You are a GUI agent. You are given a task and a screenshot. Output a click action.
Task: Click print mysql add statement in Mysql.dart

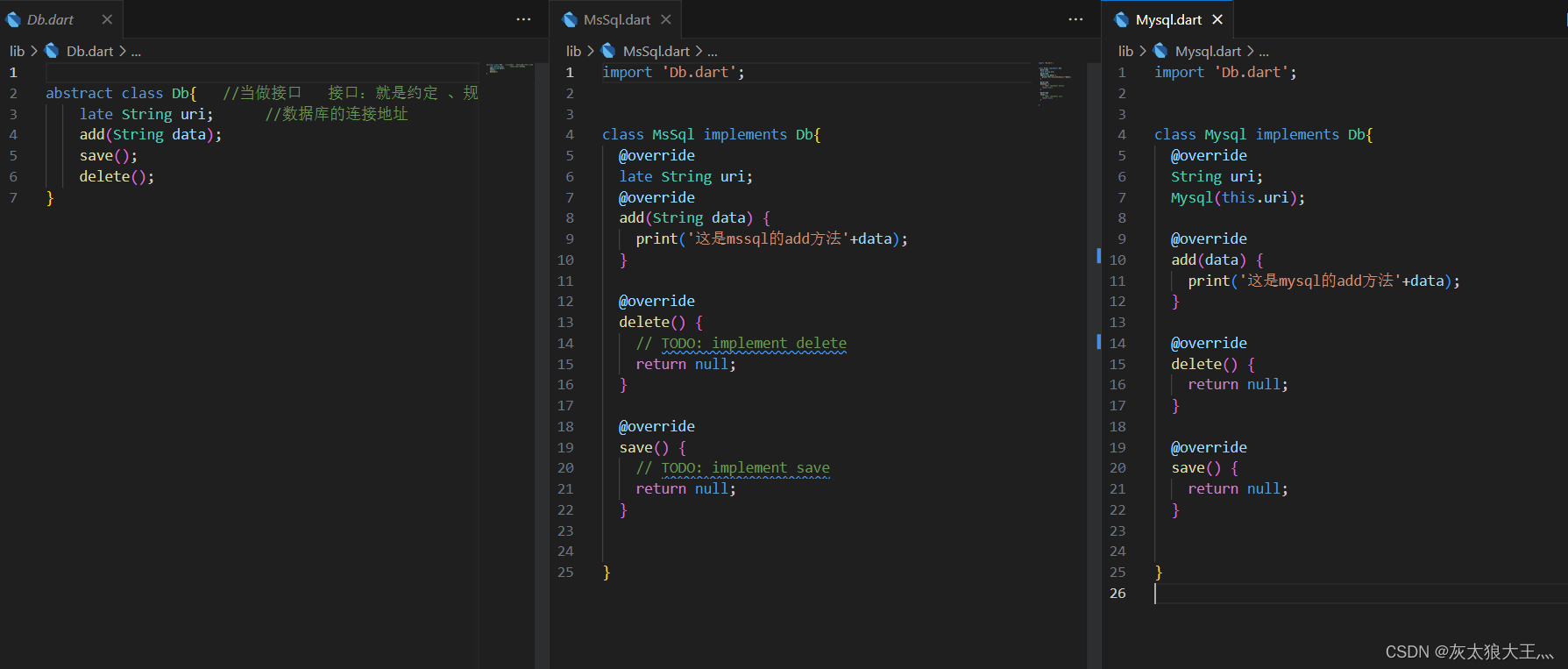coord(1324,281)
